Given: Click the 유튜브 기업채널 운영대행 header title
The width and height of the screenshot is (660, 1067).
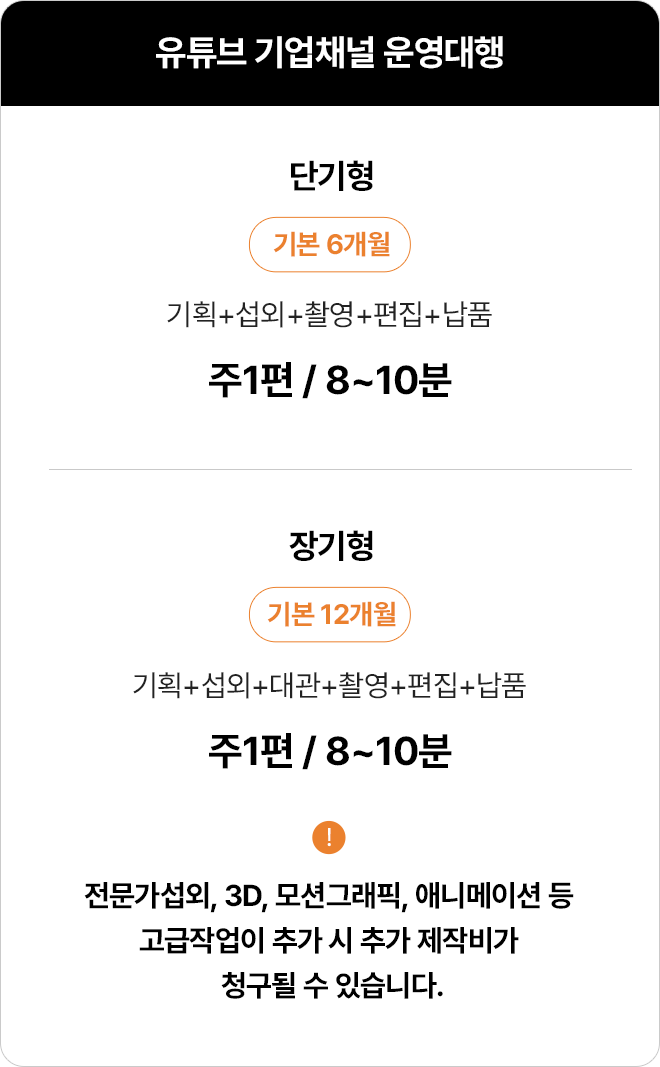Looking at the screenshot, I should (x=330, y=52).
